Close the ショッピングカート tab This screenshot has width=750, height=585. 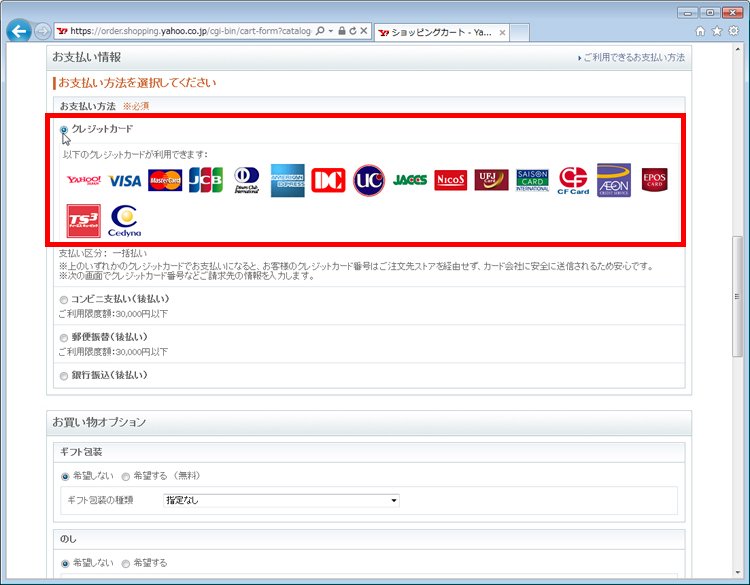tap(502, 33)
